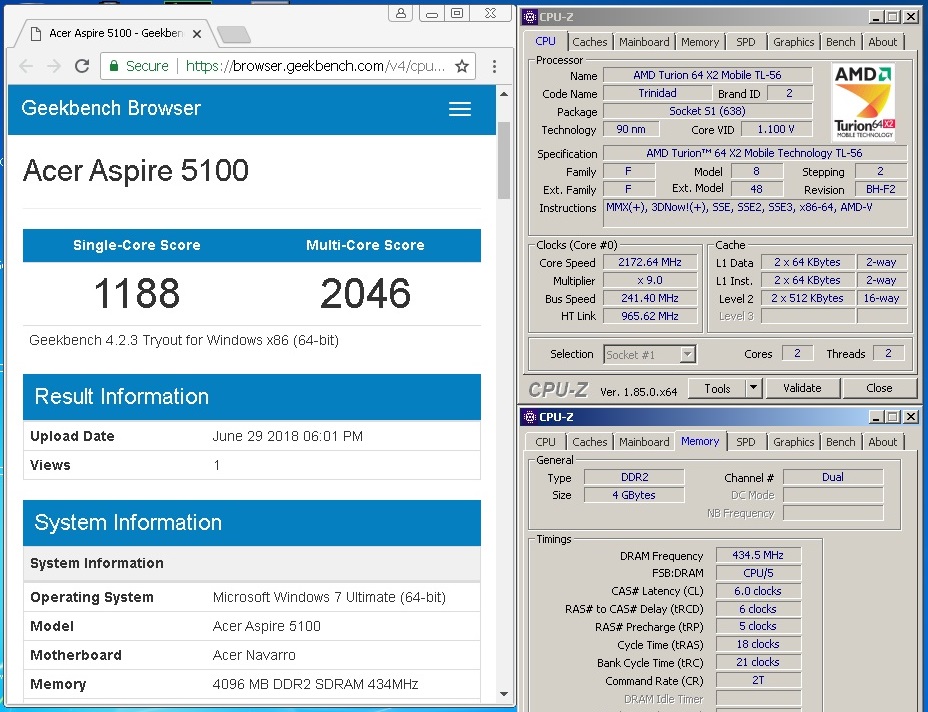
Task: Click the multi-core score 2046
Action: [x=365, y=294]
